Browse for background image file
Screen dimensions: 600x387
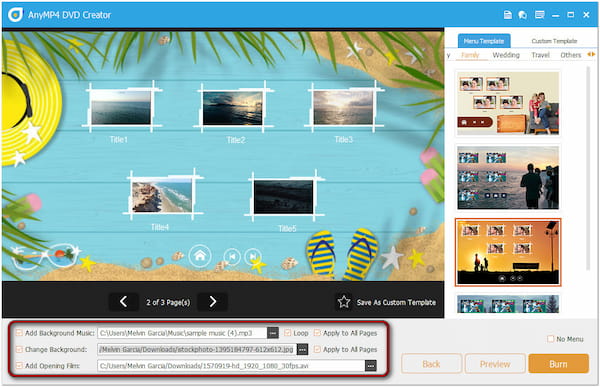click(302, 349)
